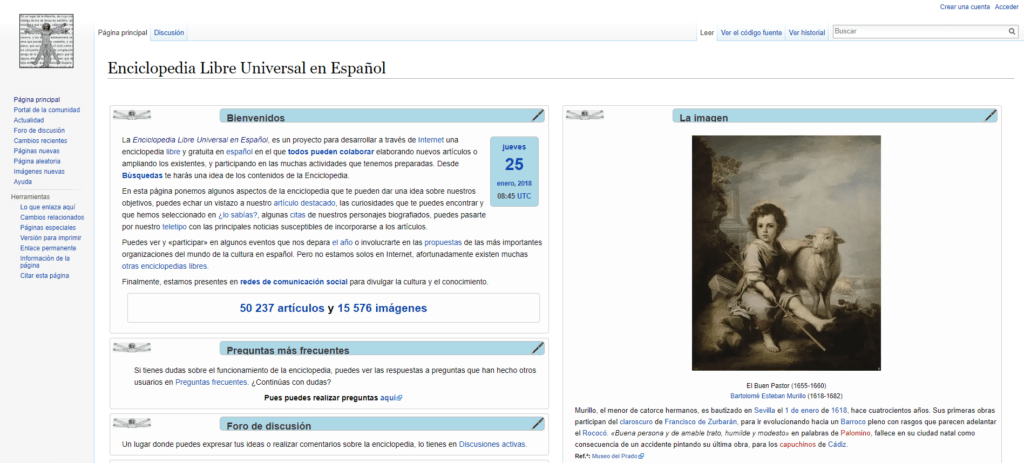The image size is (1024, 463).
Task: Open otras enciclopedias libres link
Action: click(165, 266)
